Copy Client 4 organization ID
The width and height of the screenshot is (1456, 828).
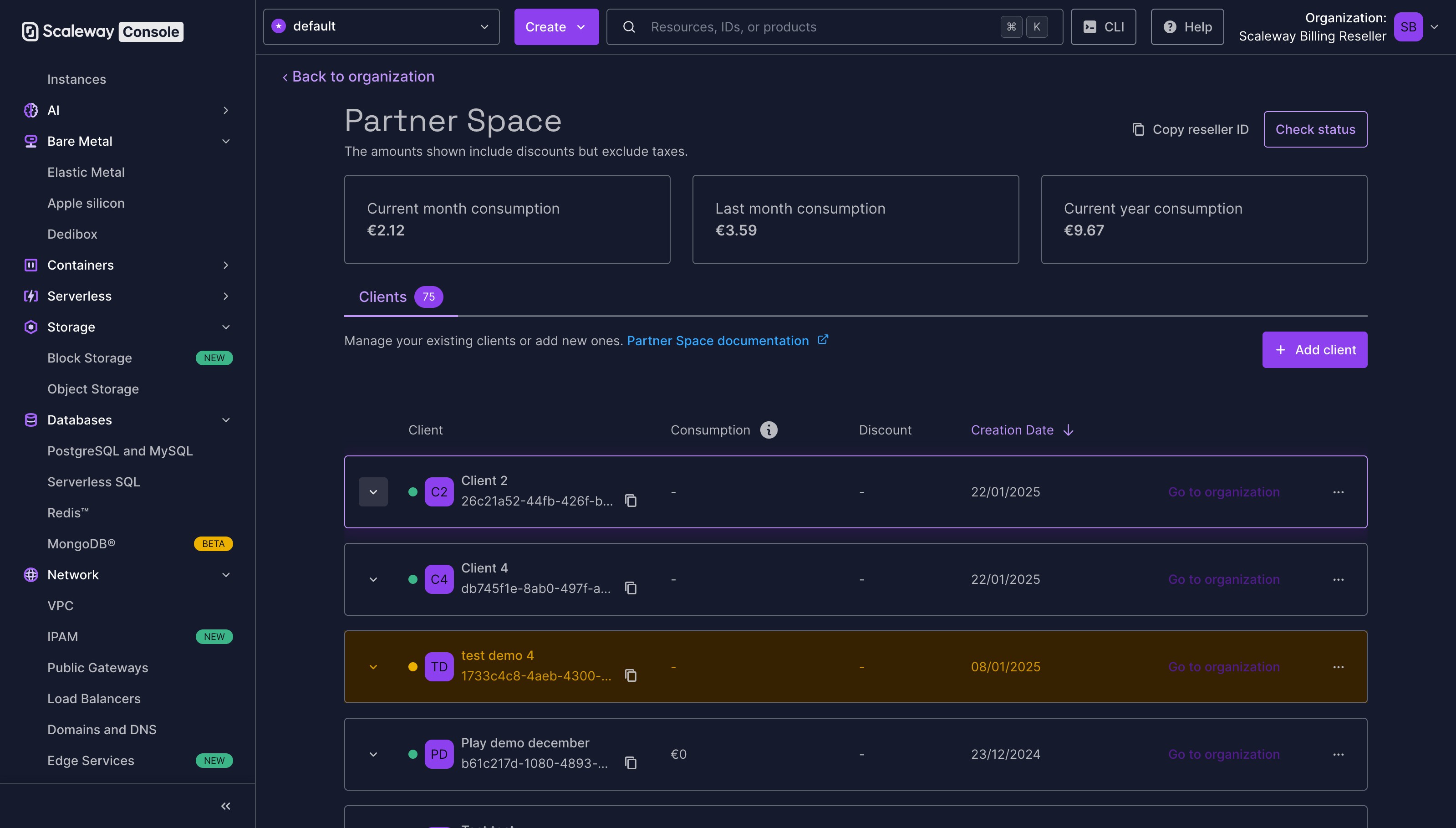point(631,588)
